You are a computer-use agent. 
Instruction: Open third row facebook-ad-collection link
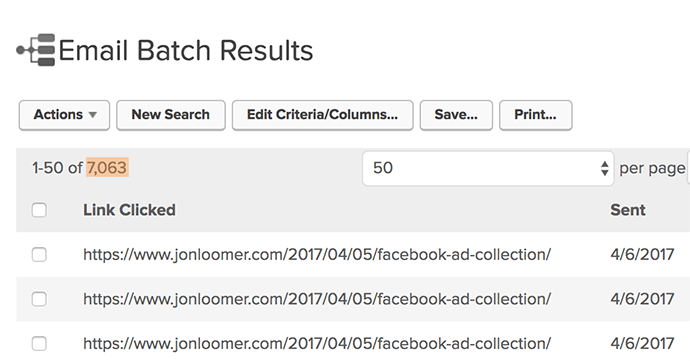tap(317, 343)
